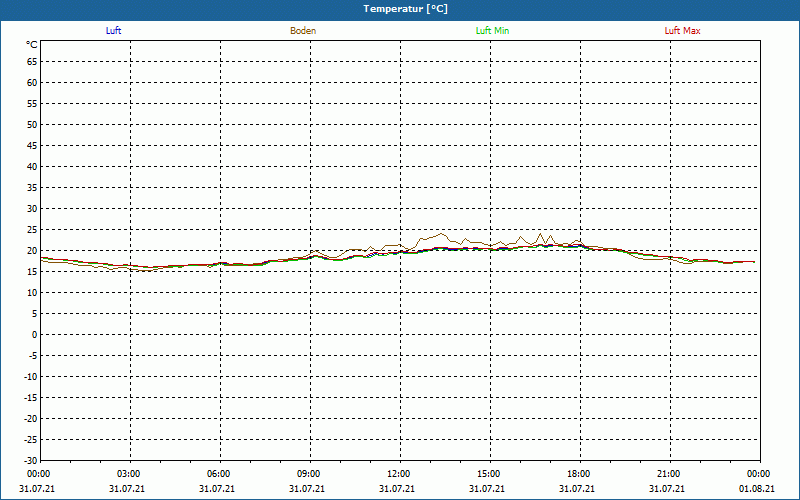This screenshot has width=800, height=500.
Task: Click the Luft legend label
Action: pos(113,31)
